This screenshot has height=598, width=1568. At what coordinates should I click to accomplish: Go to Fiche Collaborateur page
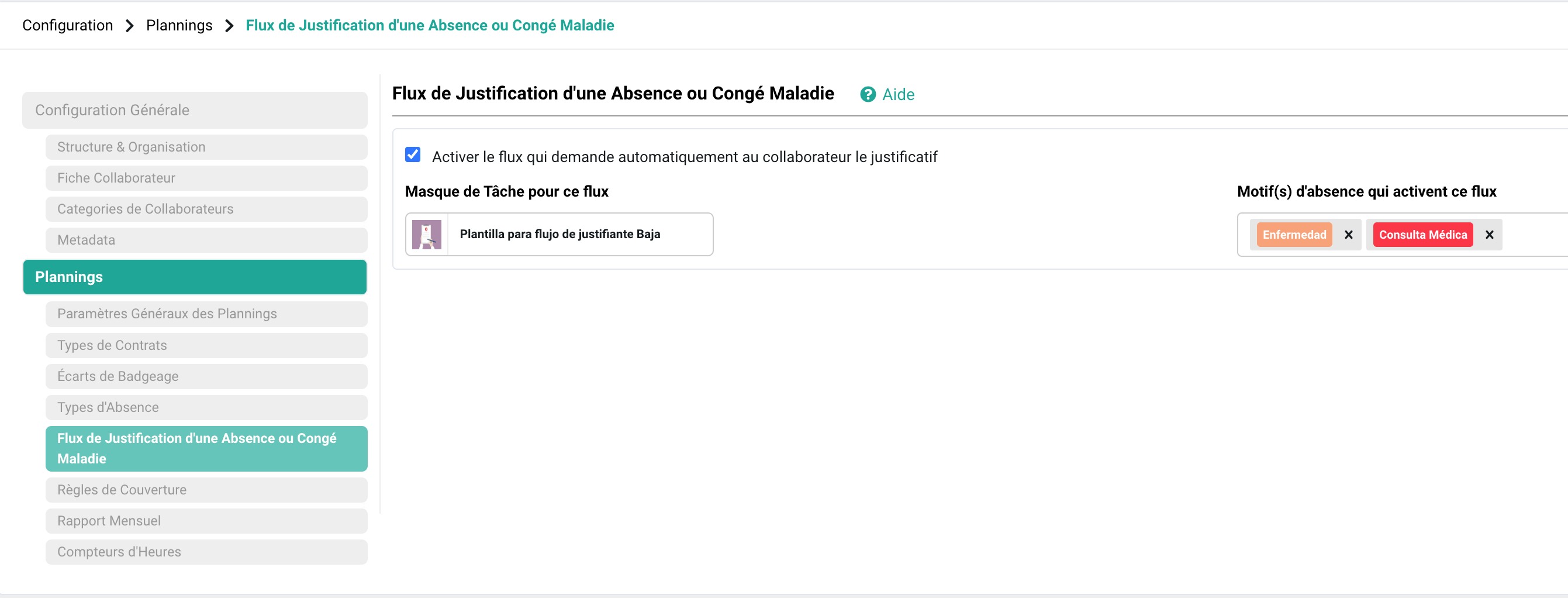coord(206,178)
